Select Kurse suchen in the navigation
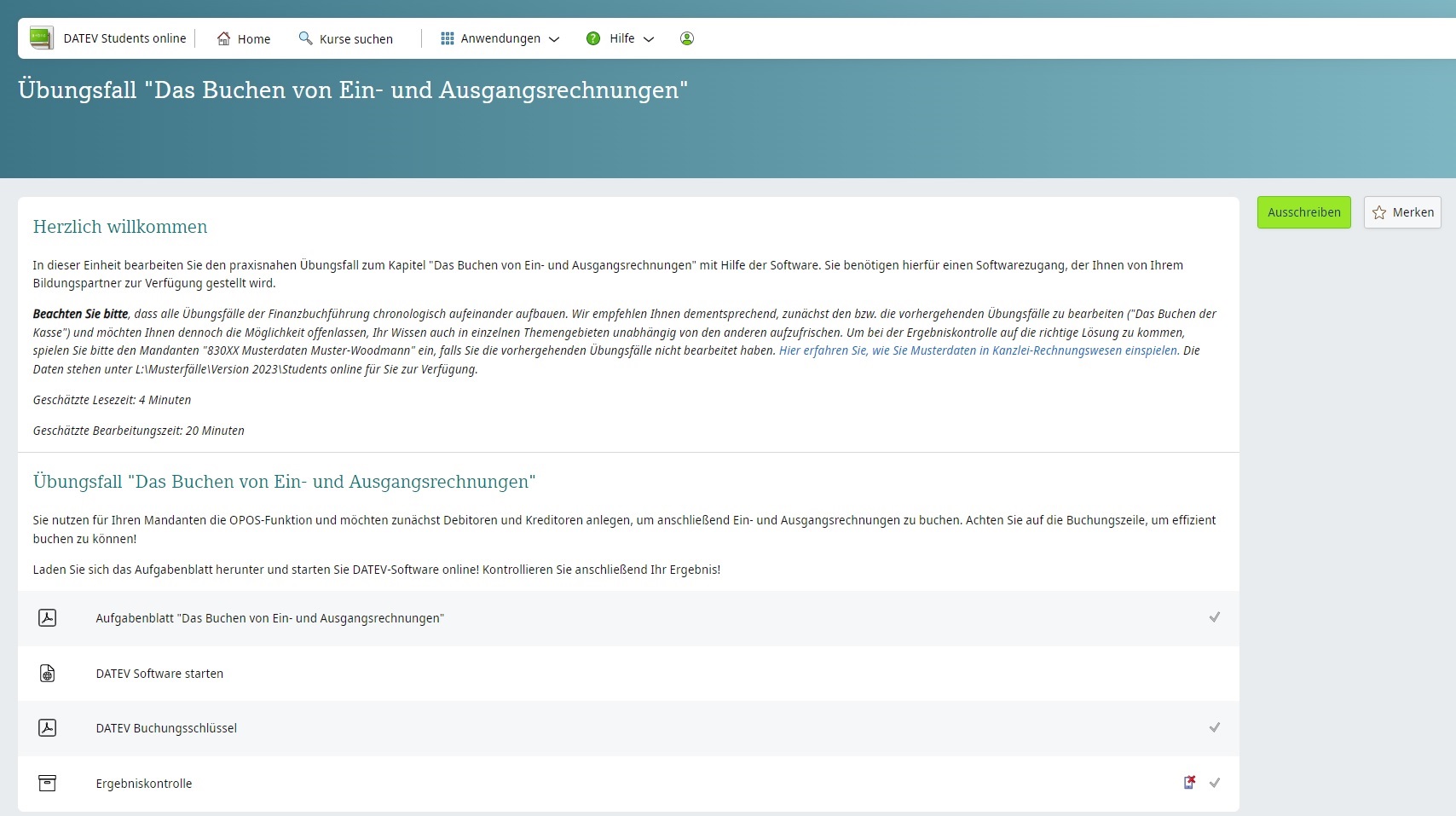Image resolution: width=1456 pixels, height=816 pixels. (355, 38)
